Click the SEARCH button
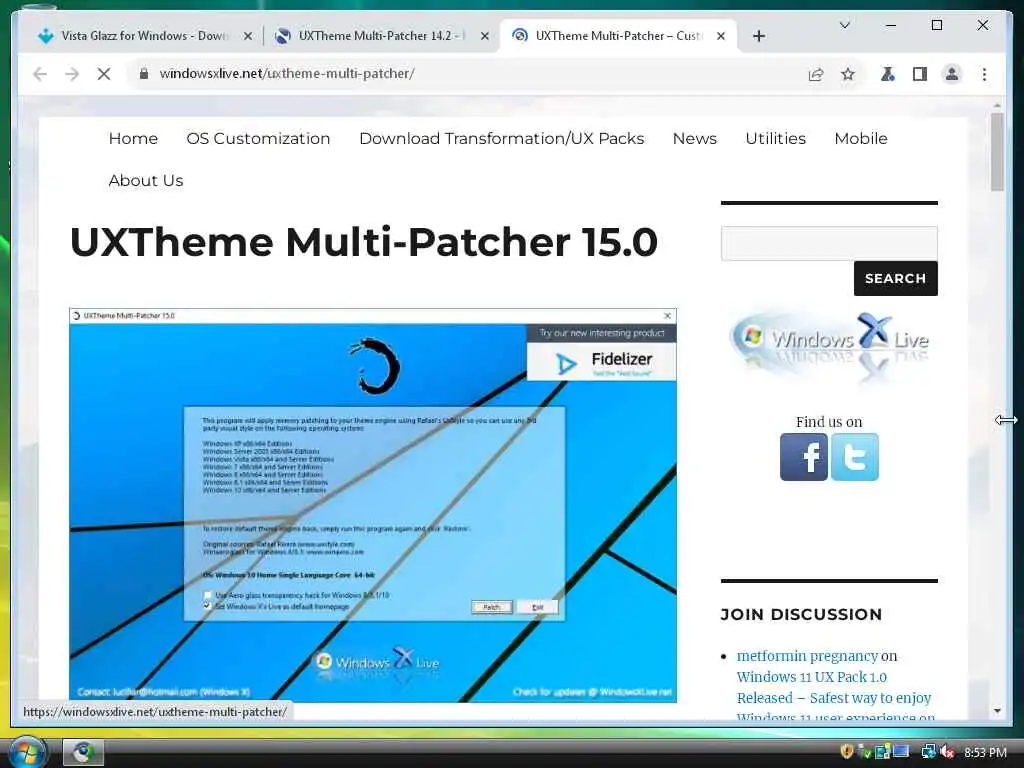 (x=895, y=278)
